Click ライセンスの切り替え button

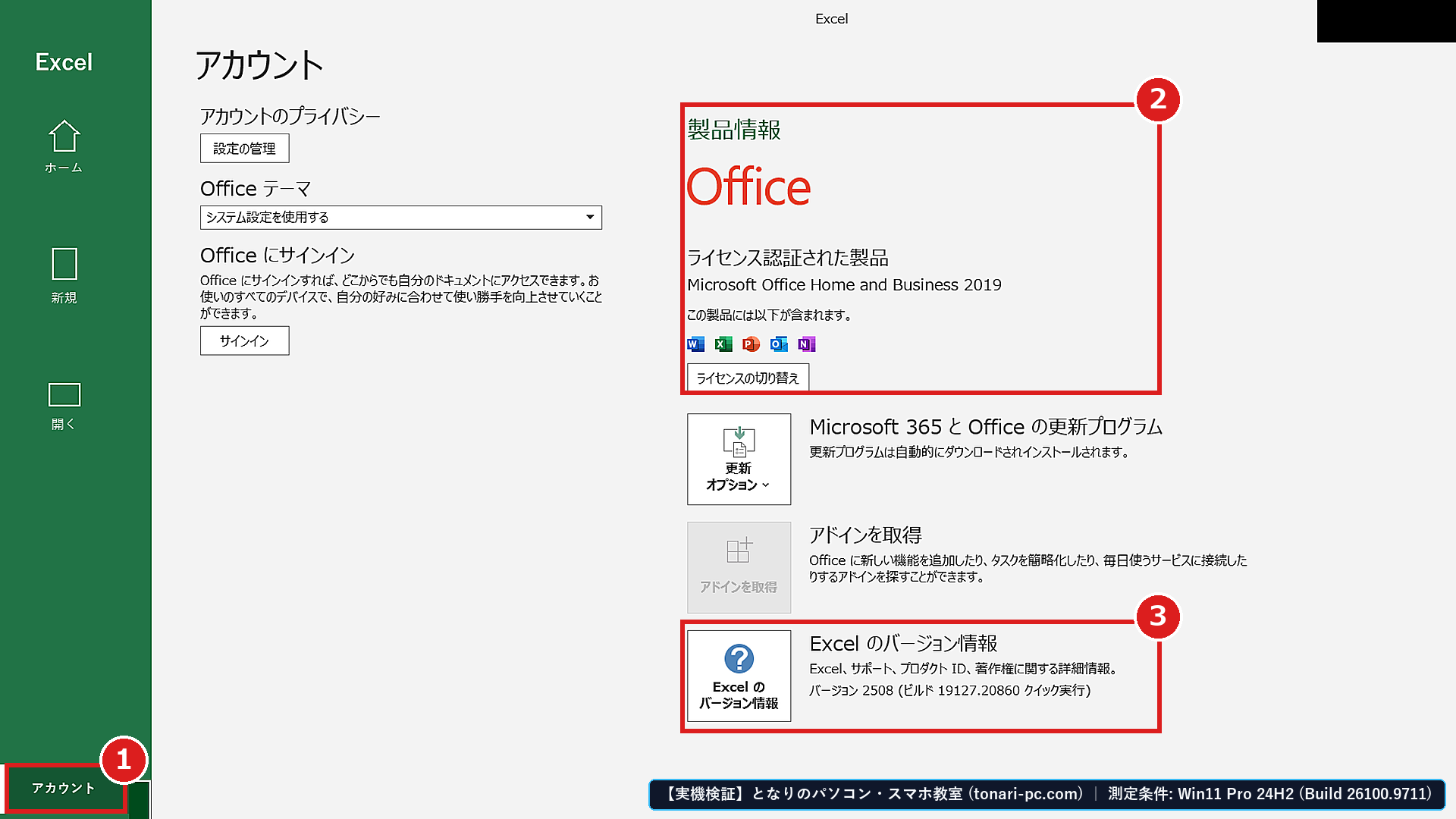click(748, 377)
